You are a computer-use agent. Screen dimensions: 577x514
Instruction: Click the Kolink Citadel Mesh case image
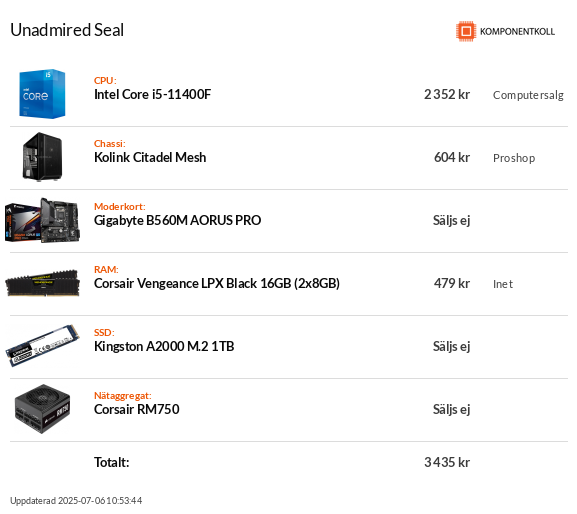pos(42,157)
